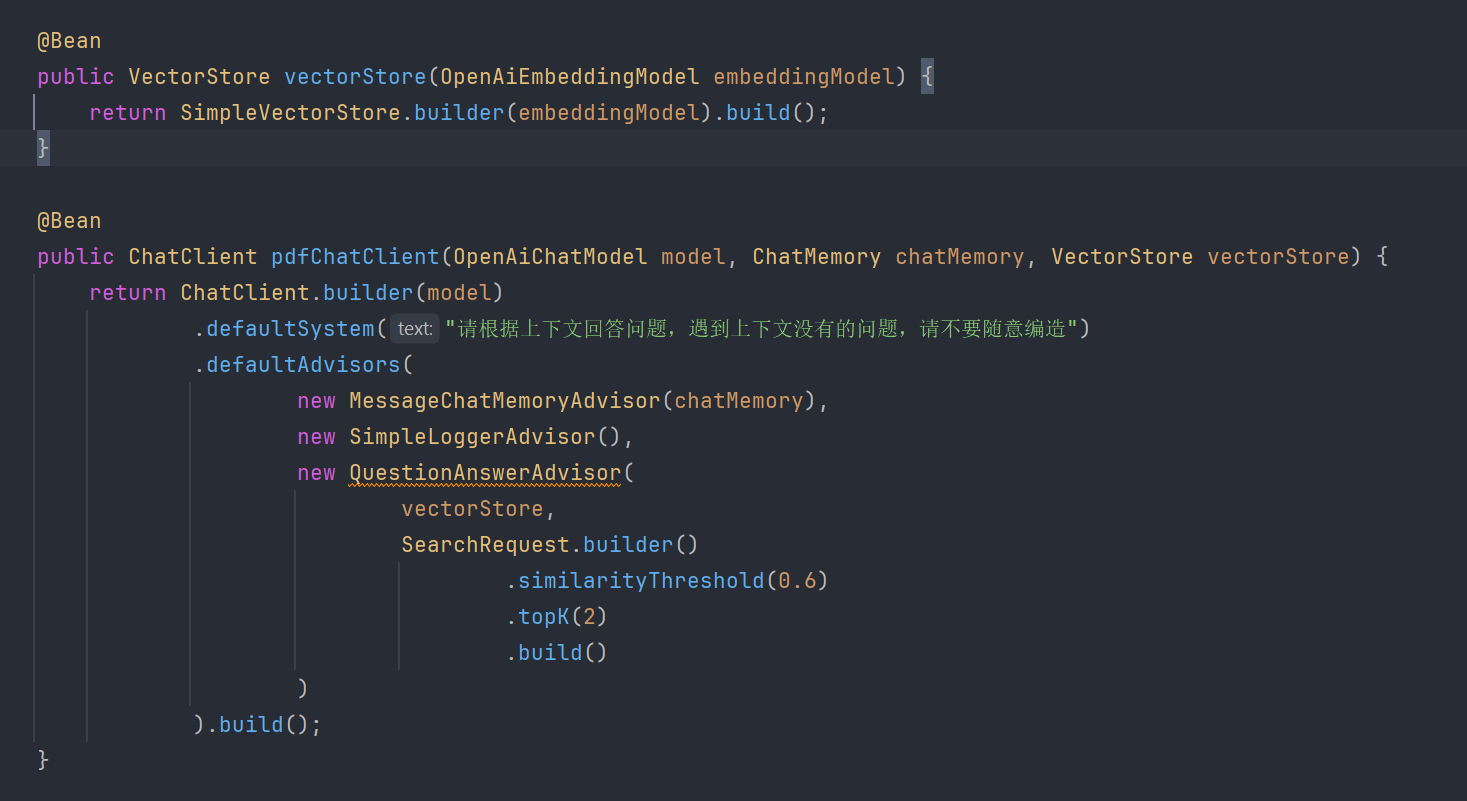
Task: Click the OpenAiChatModel parameter type
Action: tap(550, 257)
